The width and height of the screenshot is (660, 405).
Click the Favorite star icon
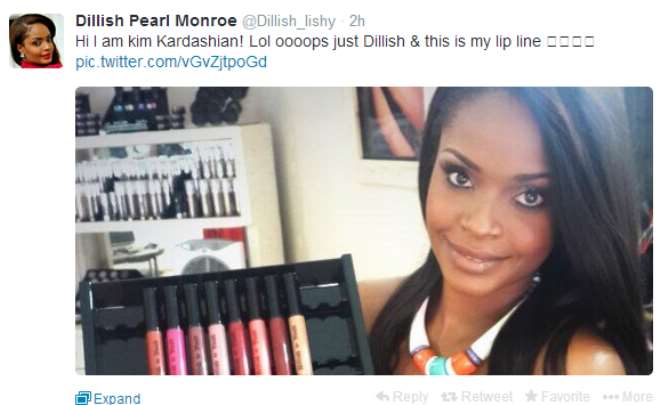(531, 396)
